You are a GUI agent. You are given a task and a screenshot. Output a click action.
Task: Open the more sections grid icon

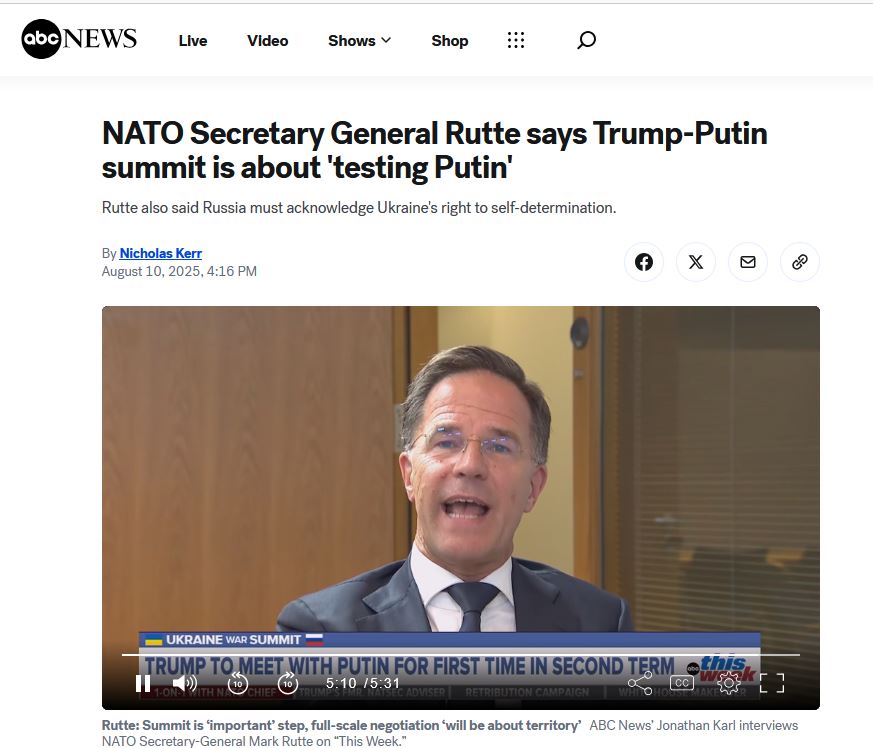[516, 40]
